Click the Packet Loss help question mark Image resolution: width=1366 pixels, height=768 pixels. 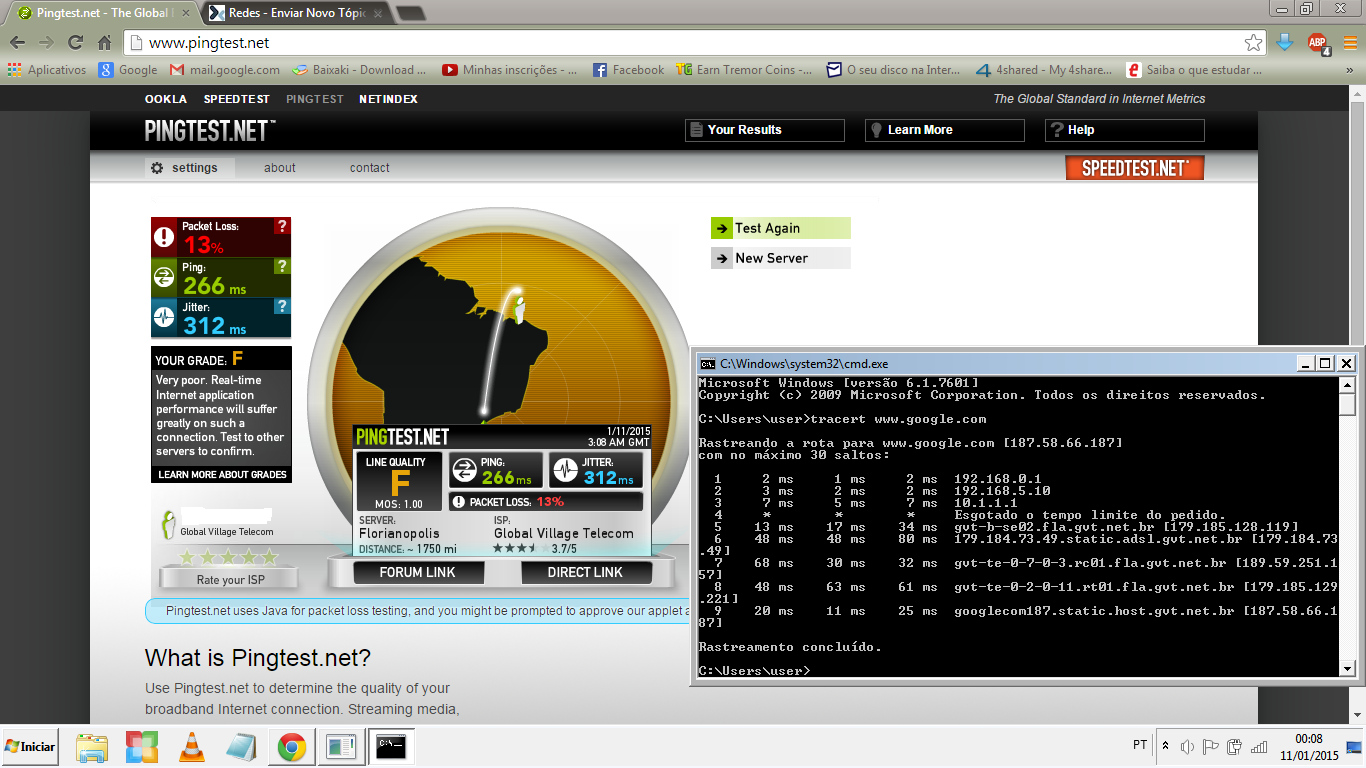point(282,226)
